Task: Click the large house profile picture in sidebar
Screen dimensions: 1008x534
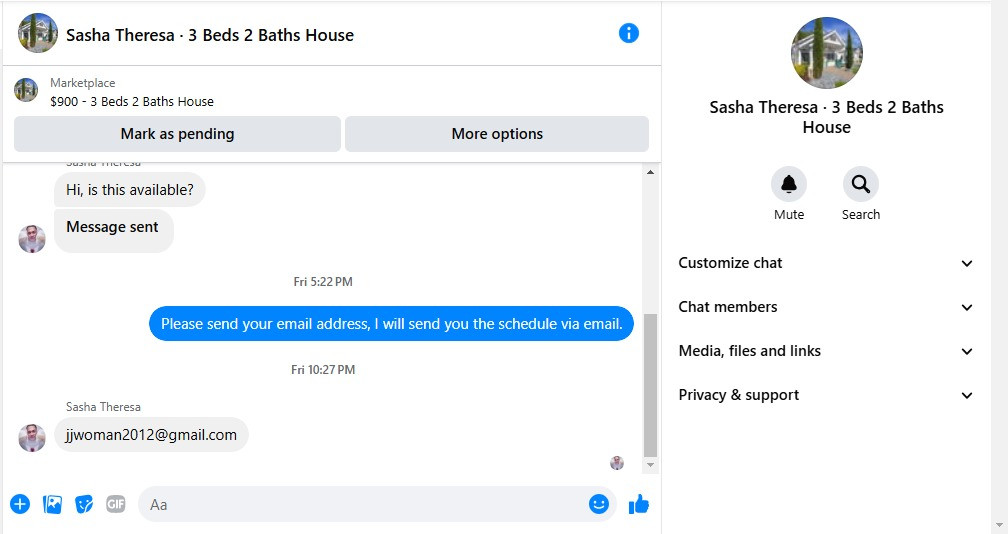Action: pos(827,53)
